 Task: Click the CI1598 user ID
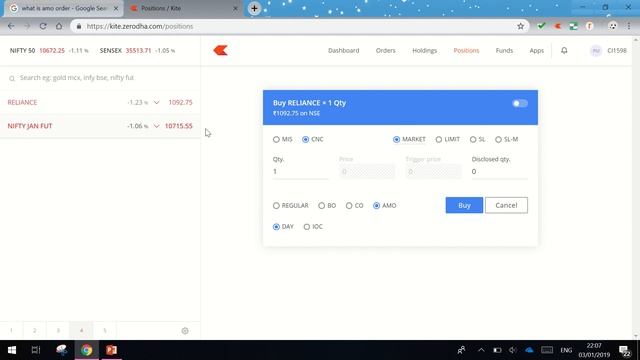[617, 51]
